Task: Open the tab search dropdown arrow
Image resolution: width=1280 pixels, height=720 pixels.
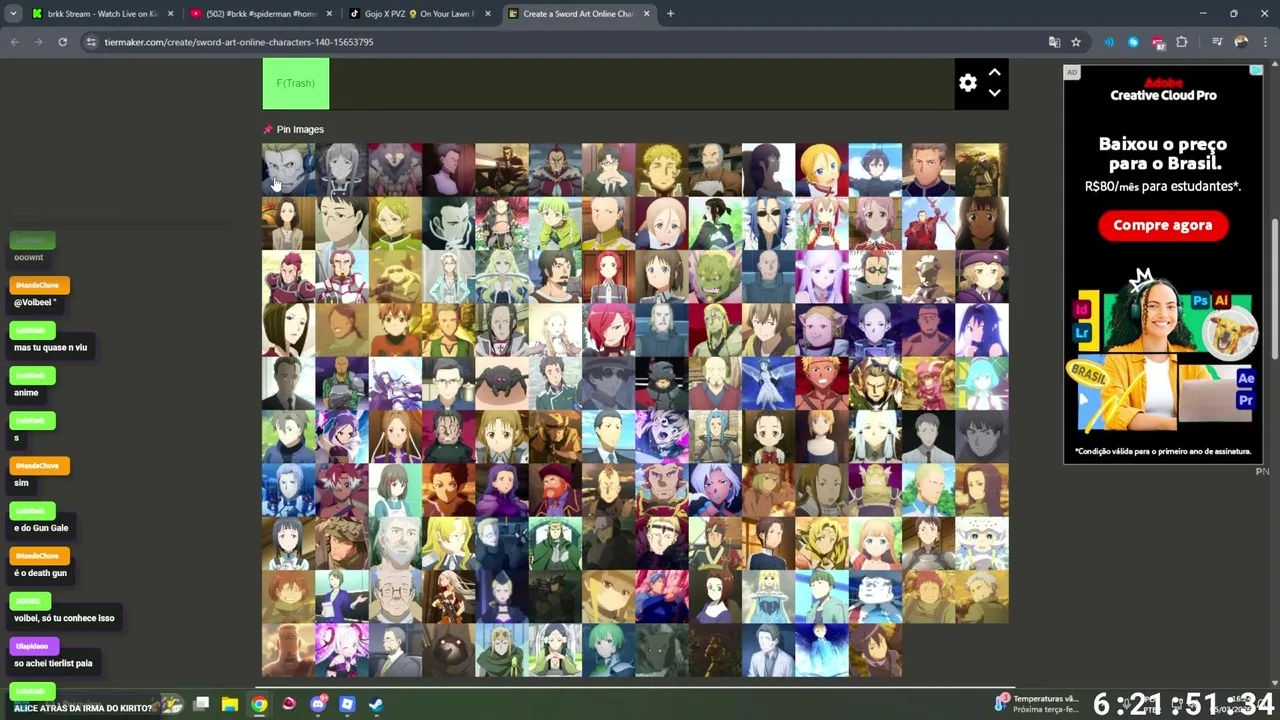Action: [13, 14]
